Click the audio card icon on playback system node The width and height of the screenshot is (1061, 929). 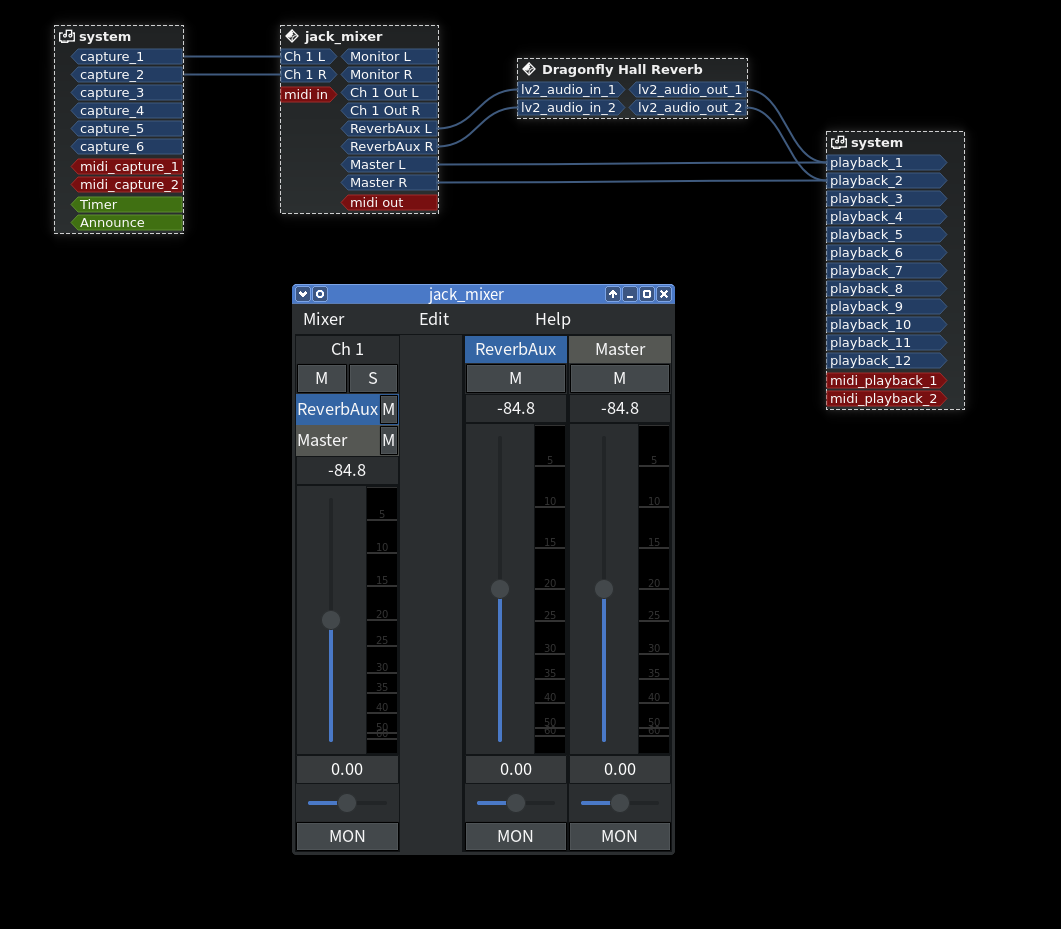[x=837, y=142]
